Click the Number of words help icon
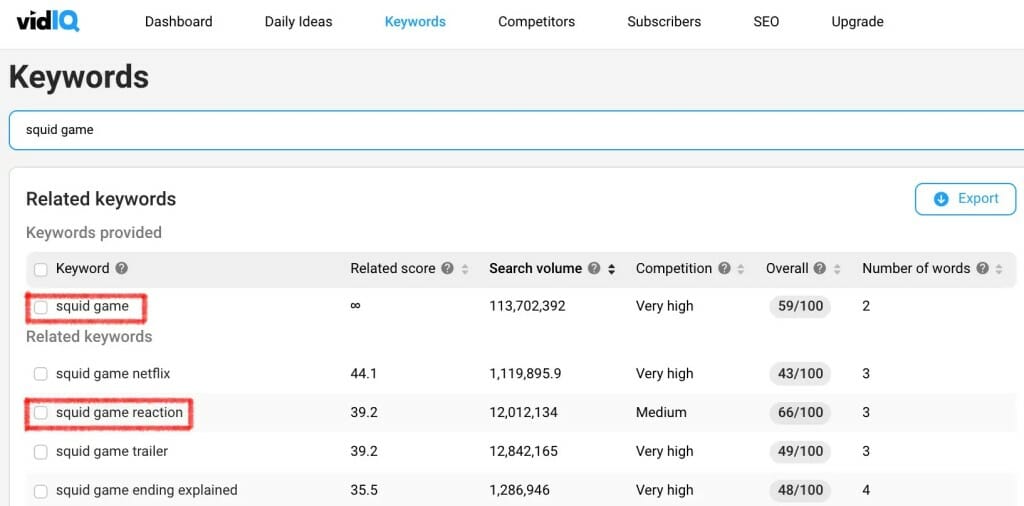This screenshot has height=506, width=1024. 982,269
